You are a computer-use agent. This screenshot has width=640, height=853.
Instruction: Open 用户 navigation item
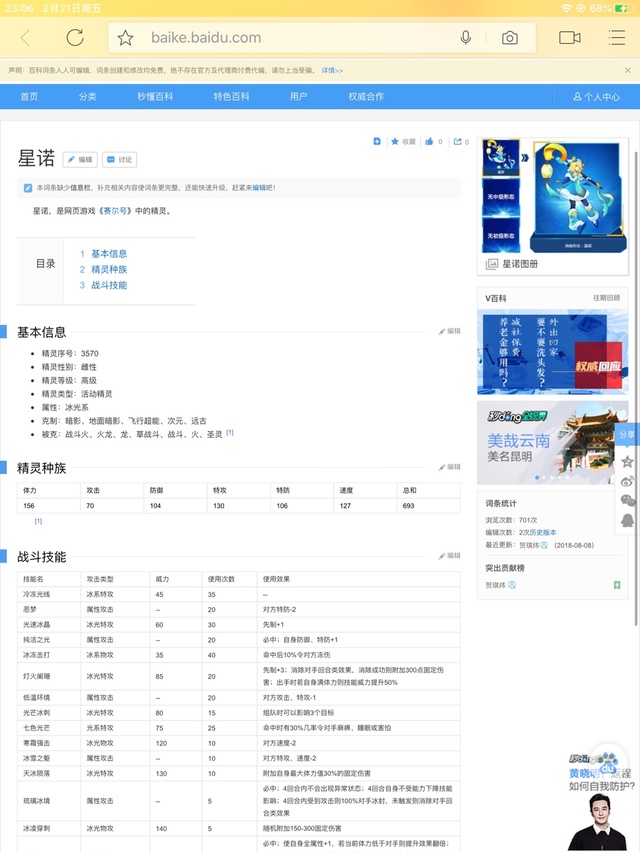pos(298,96)
